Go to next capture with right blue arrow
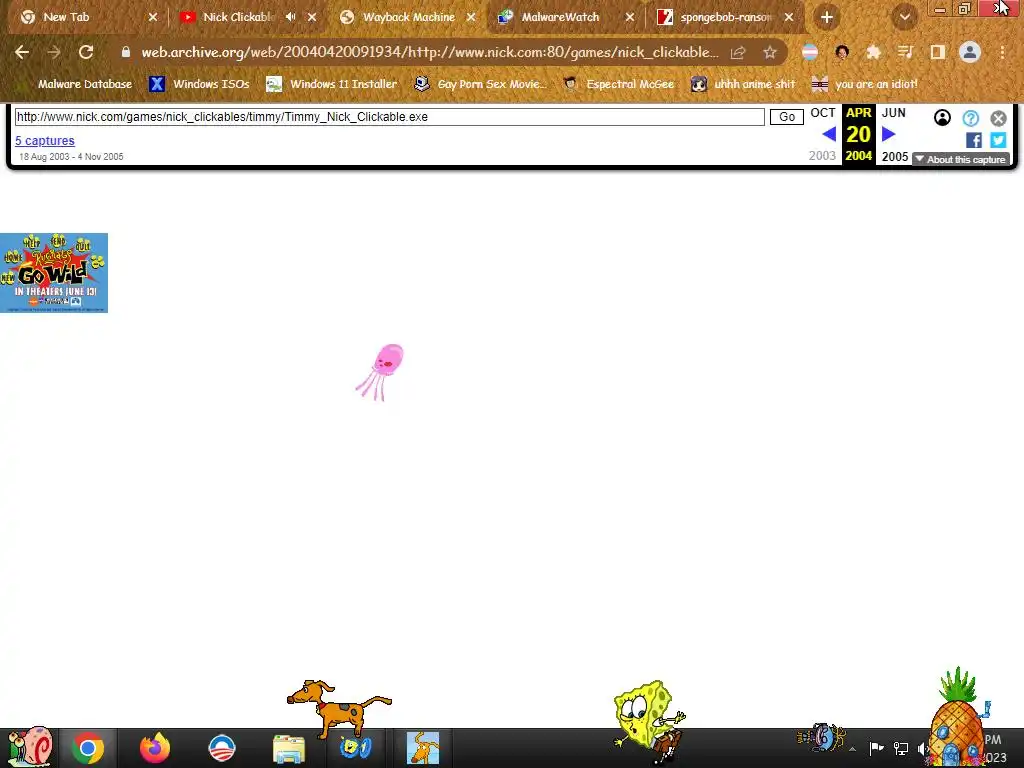Image resolution: width=1024 pixels, height=768 pixels. tap(888, 134)
